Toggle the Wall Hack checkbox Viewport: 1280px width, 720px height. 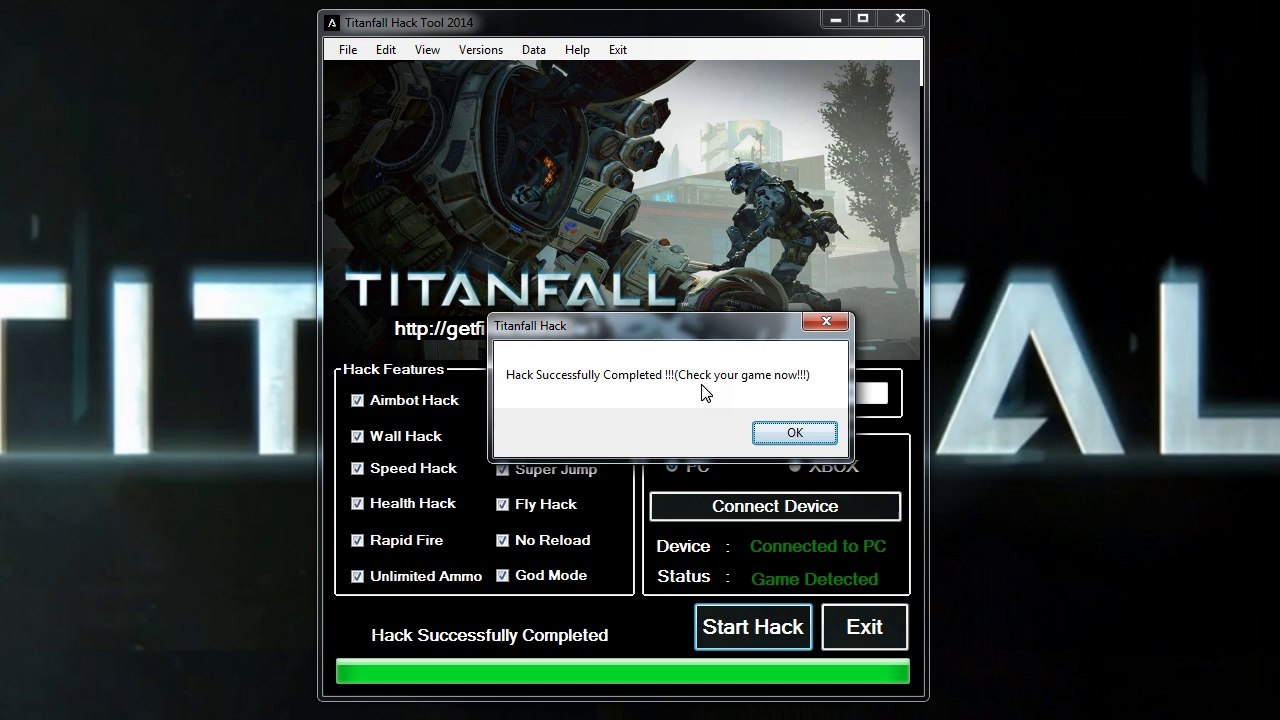(357, 436)
